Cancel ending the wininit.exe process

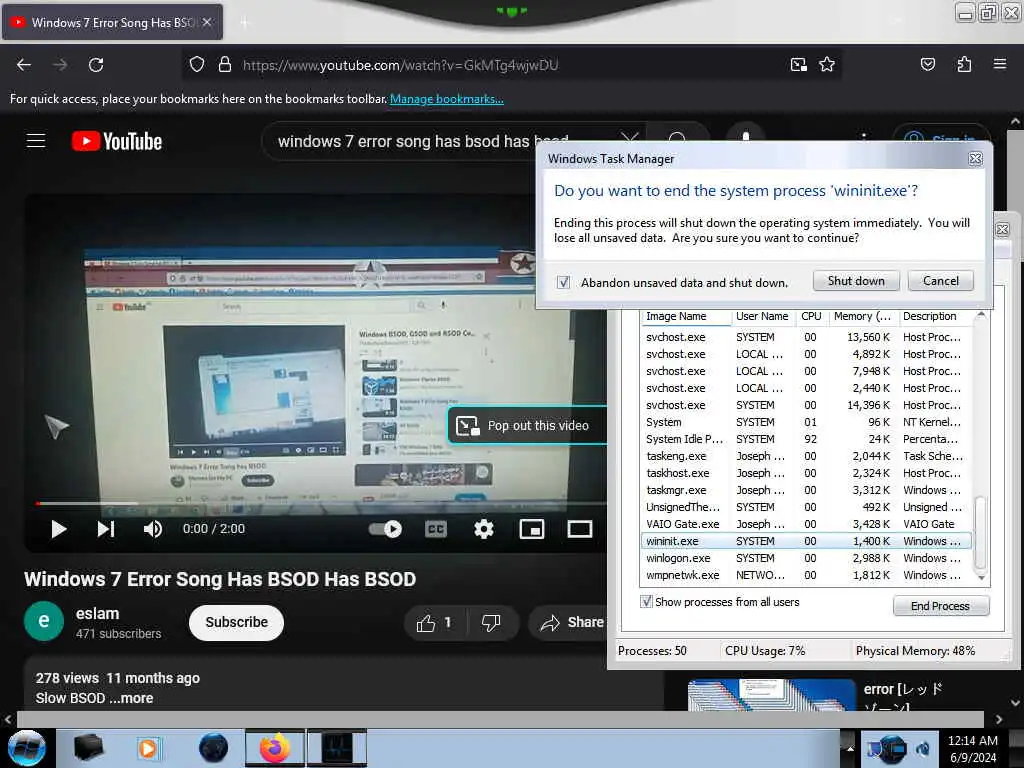[940, 281]
